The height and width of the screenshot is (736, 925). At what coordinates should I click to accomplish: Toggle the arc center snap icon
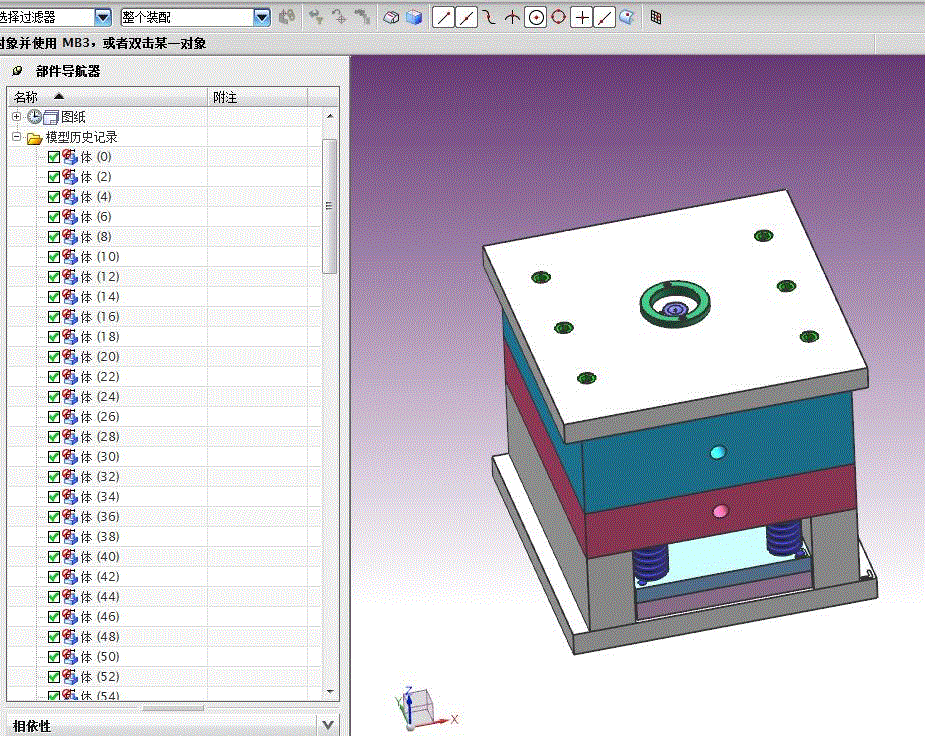(536, 18)
